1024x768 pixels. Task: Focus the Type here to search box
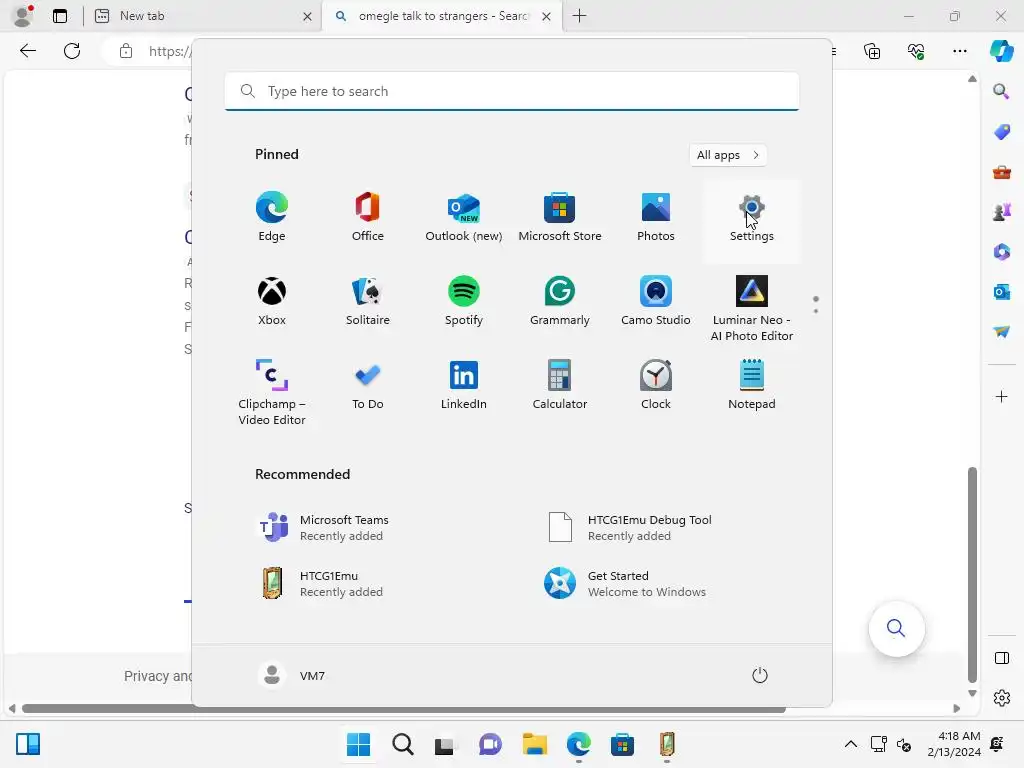512,91
